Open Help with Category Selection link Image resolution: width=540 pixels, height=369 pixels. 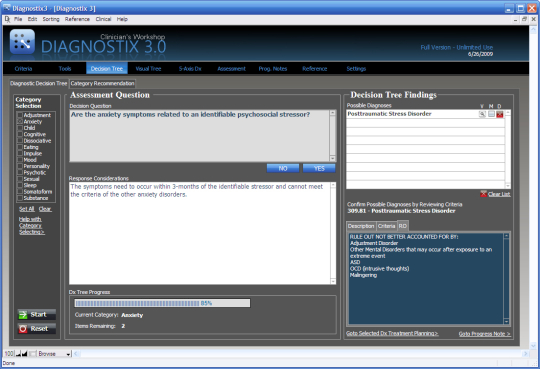click(31, 226)
